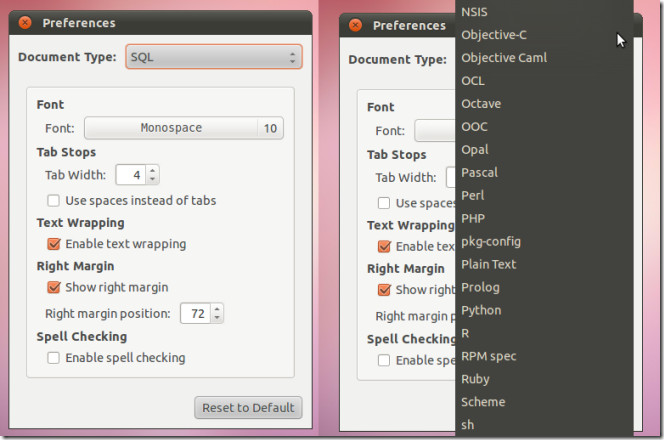Click the Tab Width value field
Screen dimensions: 664x440
point(131,174)
